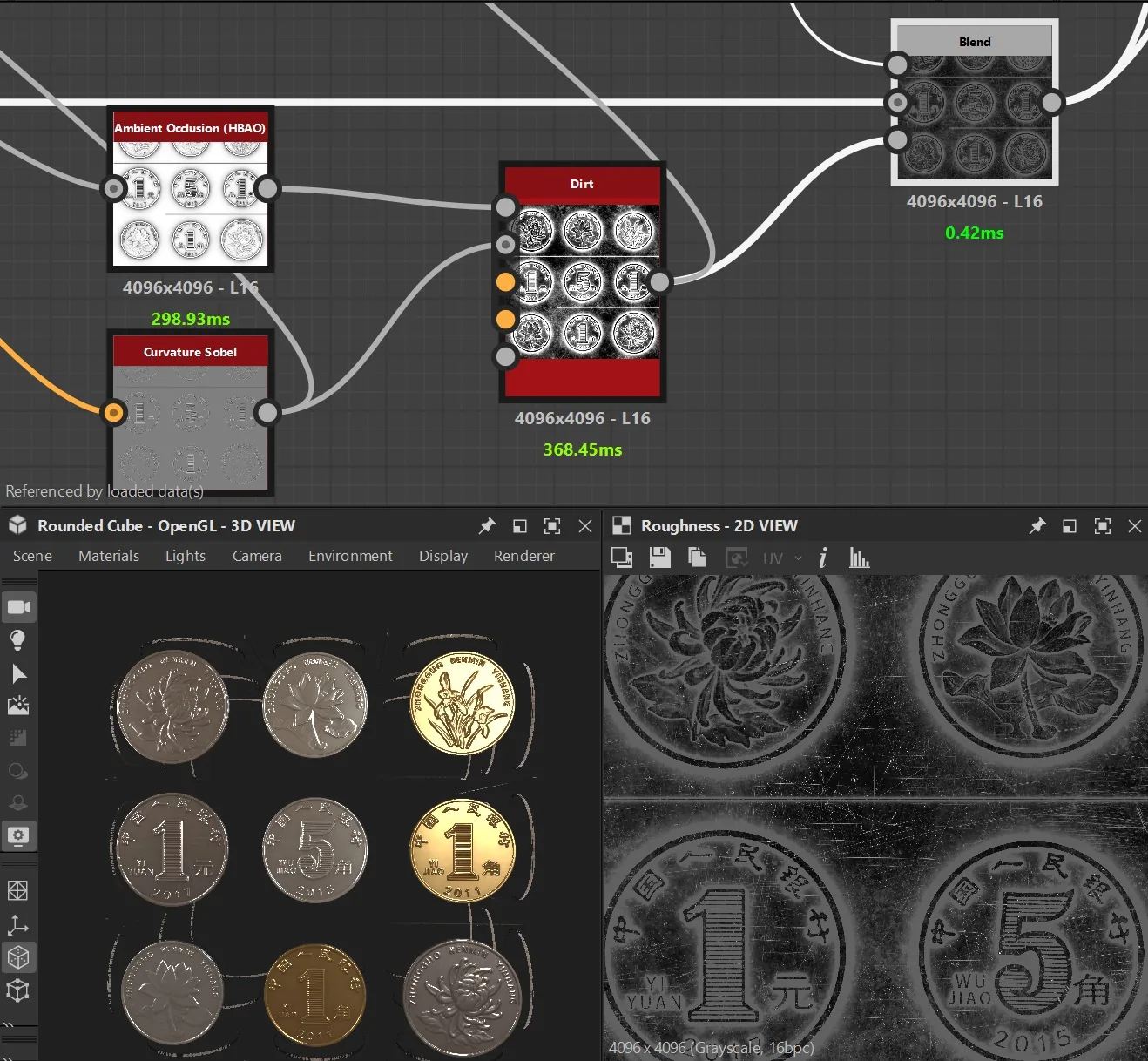Save the Roughness image with the floppy icon
The image size is (1148, 1061).
[660, 558]
